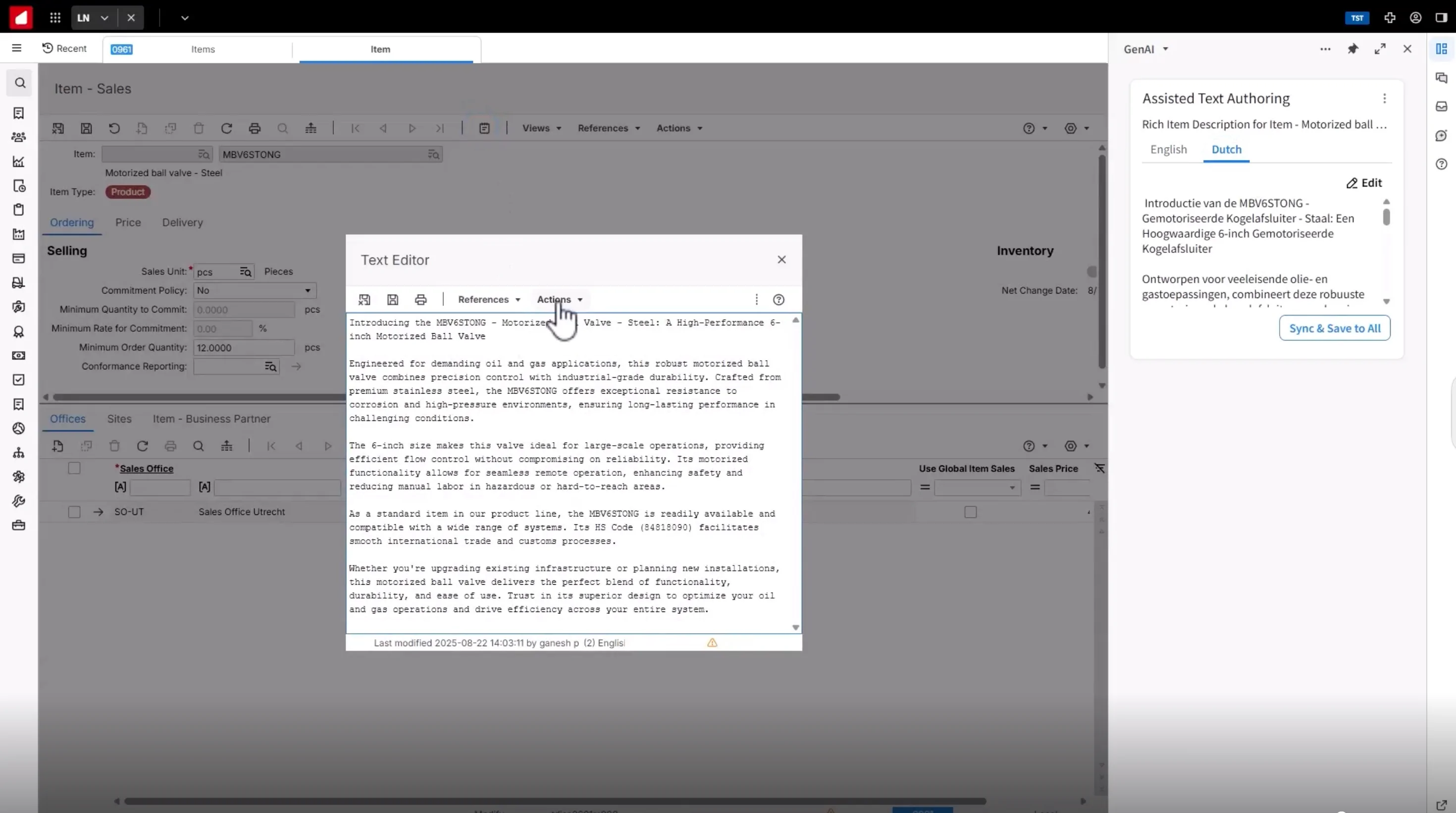Click the save icon in the Text Editor
The height and width of the screenshot is (813, 1456).
click(x=393, y=300)
